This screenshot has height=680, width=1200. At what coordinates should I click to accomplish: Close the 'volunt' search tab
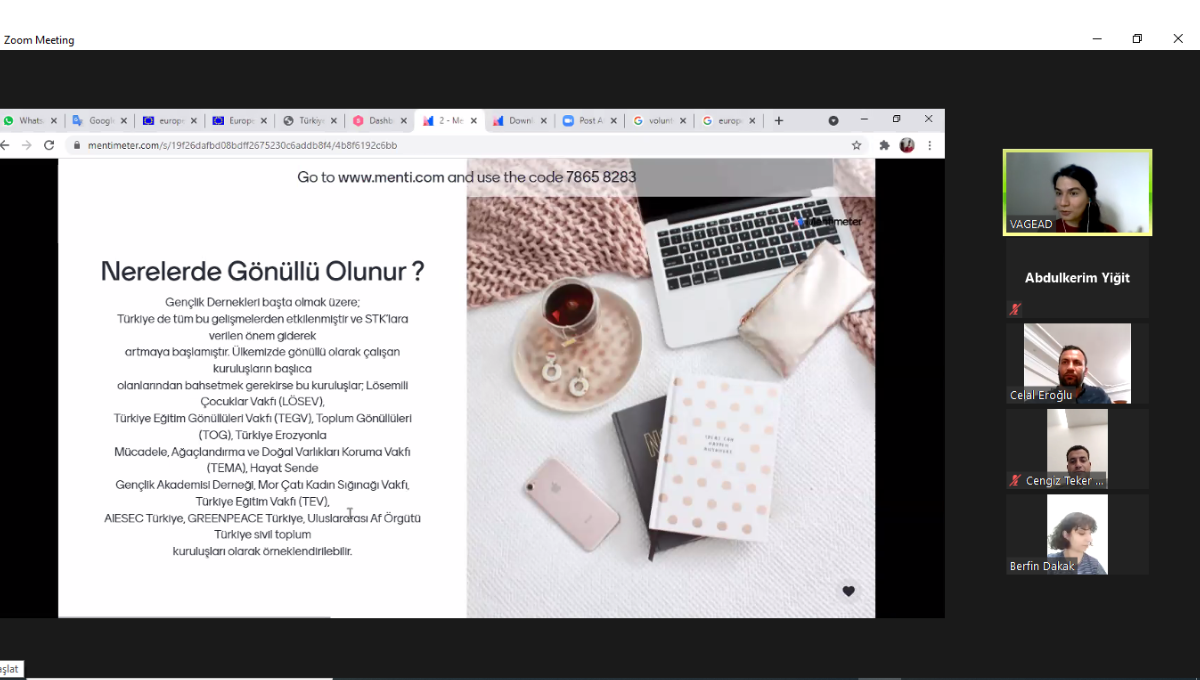point(684,121)
